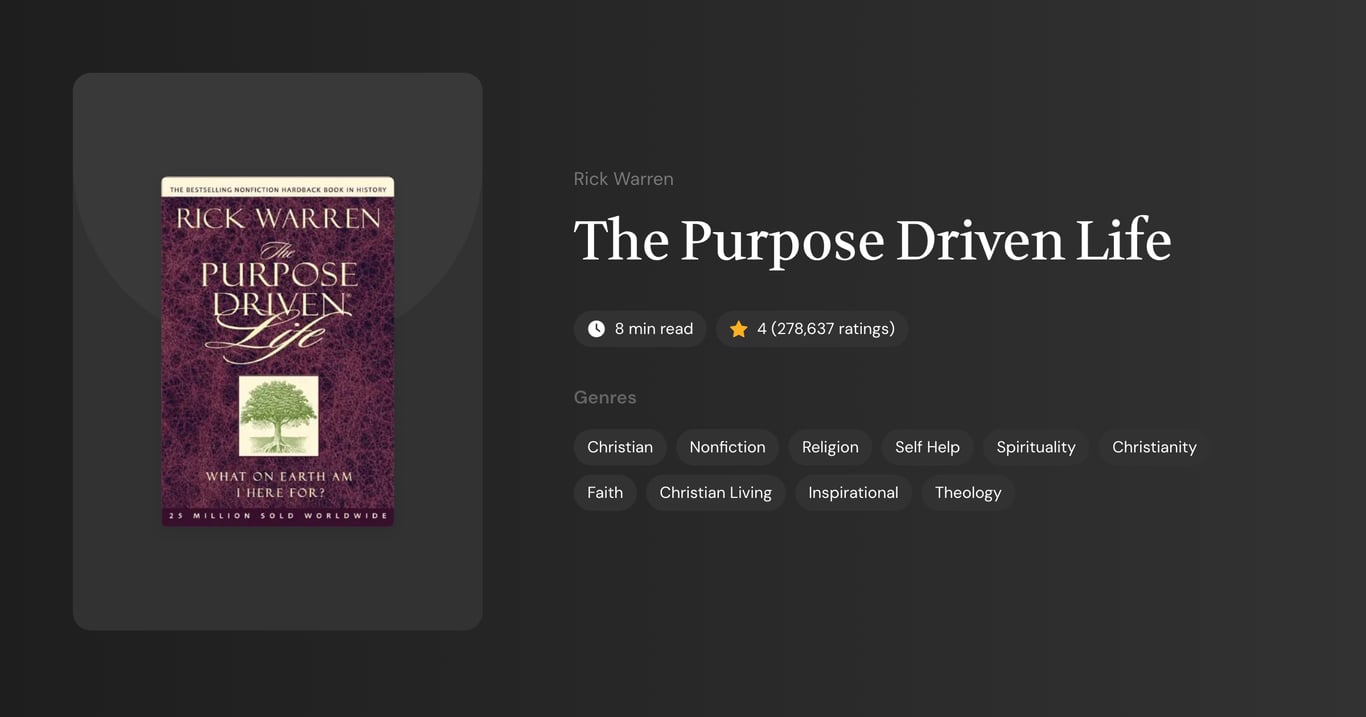Click the rating value 4 in the pill
This screenshot has width=1366, height=717.
point(761,328)
